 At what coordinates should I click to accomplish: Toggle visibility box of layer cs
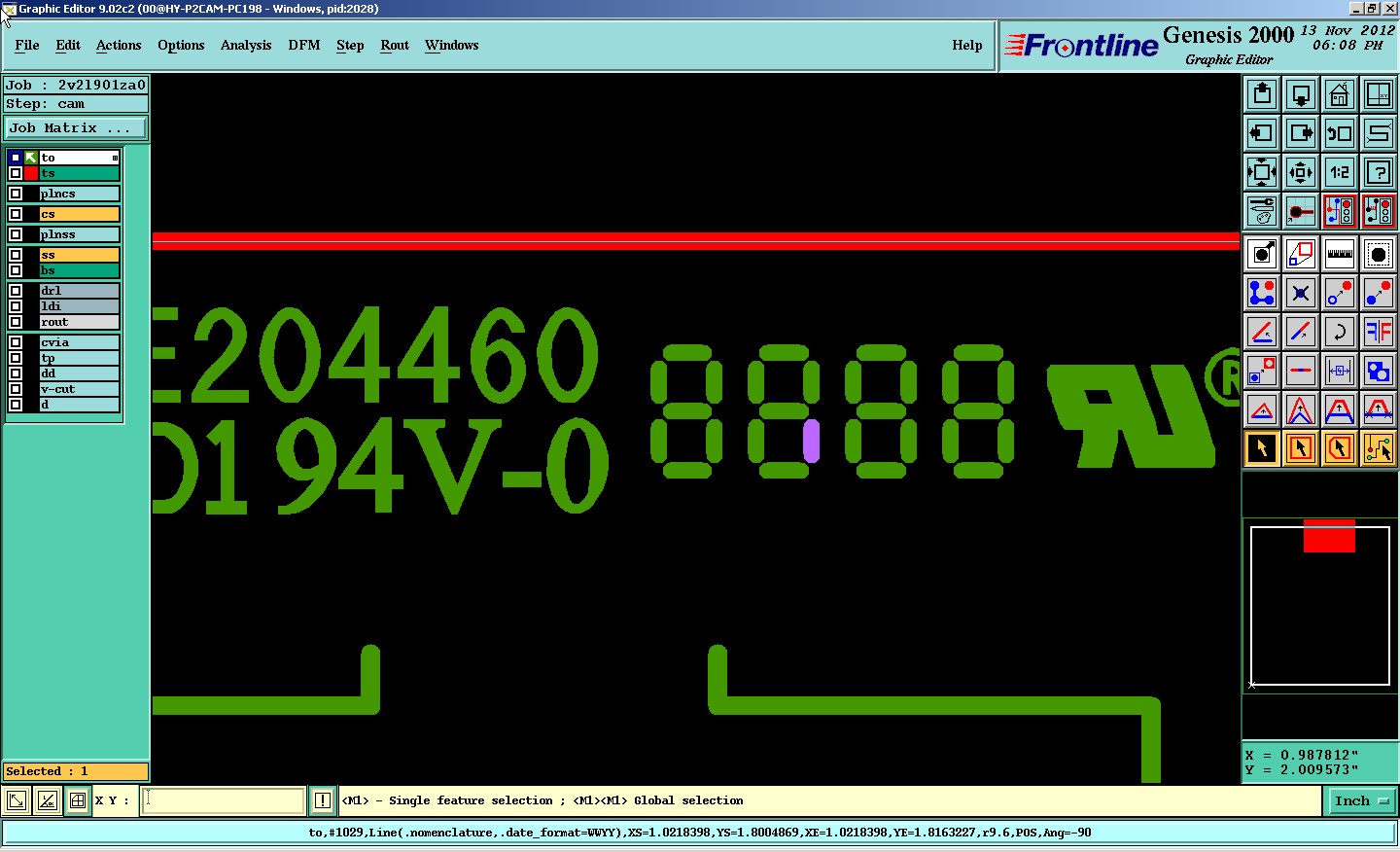16,214
